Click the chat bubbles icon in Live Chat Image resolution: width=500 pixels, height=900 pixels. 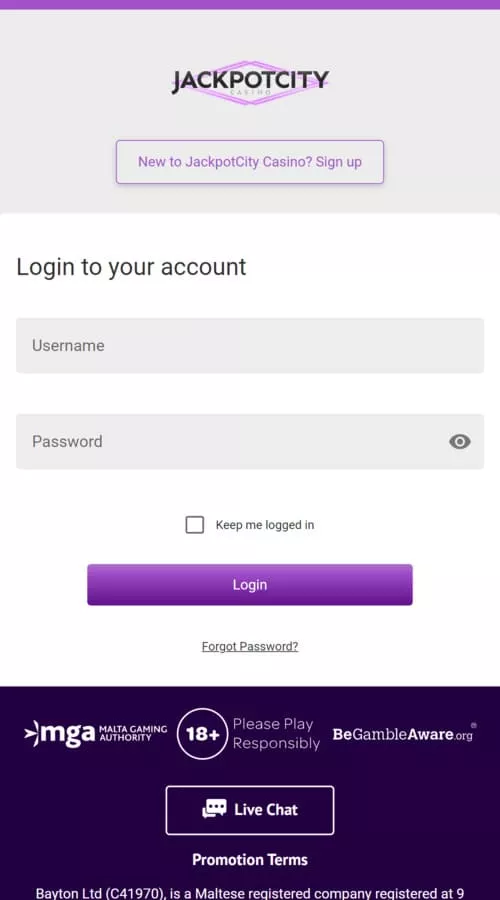click(x=214, y=809)
